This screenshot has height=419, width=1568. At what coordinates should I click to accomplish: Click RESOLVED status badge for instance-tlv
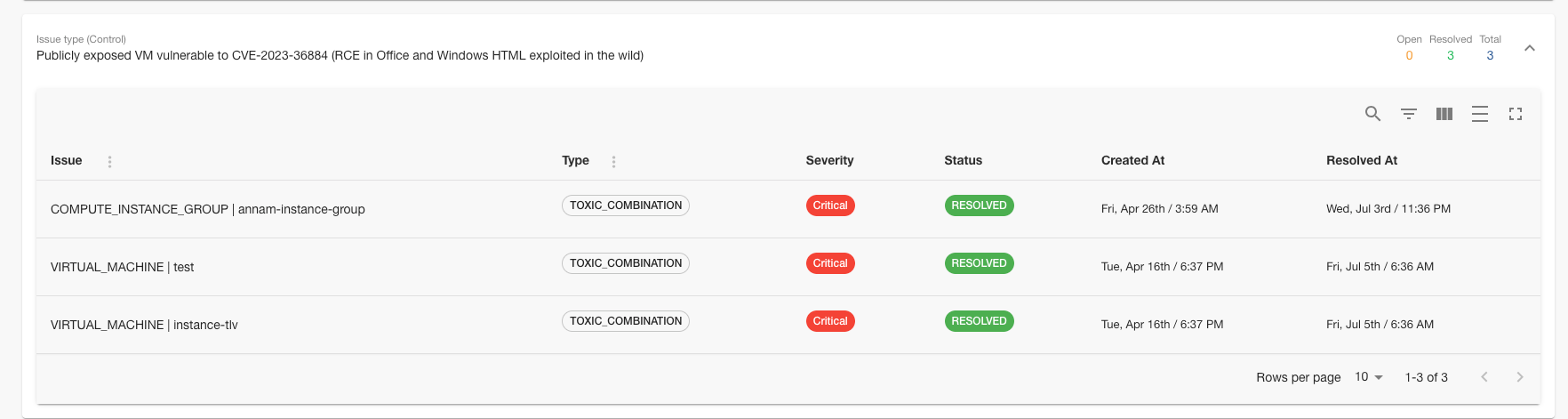coord(979,321)
